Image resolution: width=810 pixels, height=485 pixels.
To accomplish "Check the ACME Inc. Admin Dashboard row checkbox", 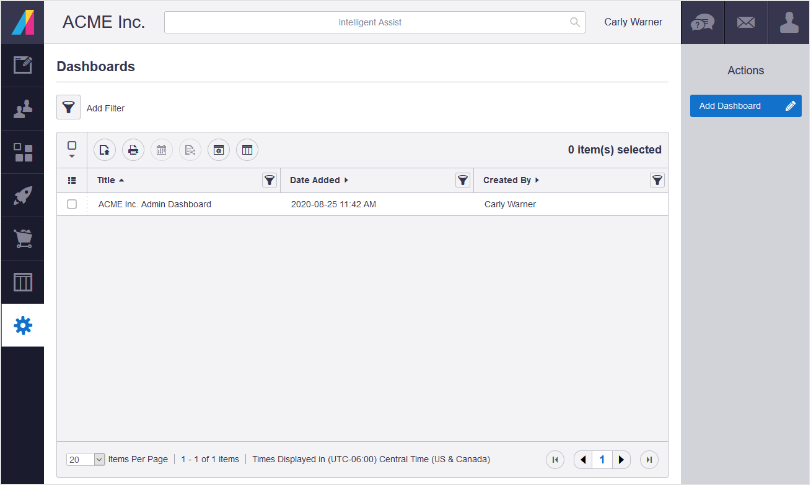I will click(x=72, y=204).
